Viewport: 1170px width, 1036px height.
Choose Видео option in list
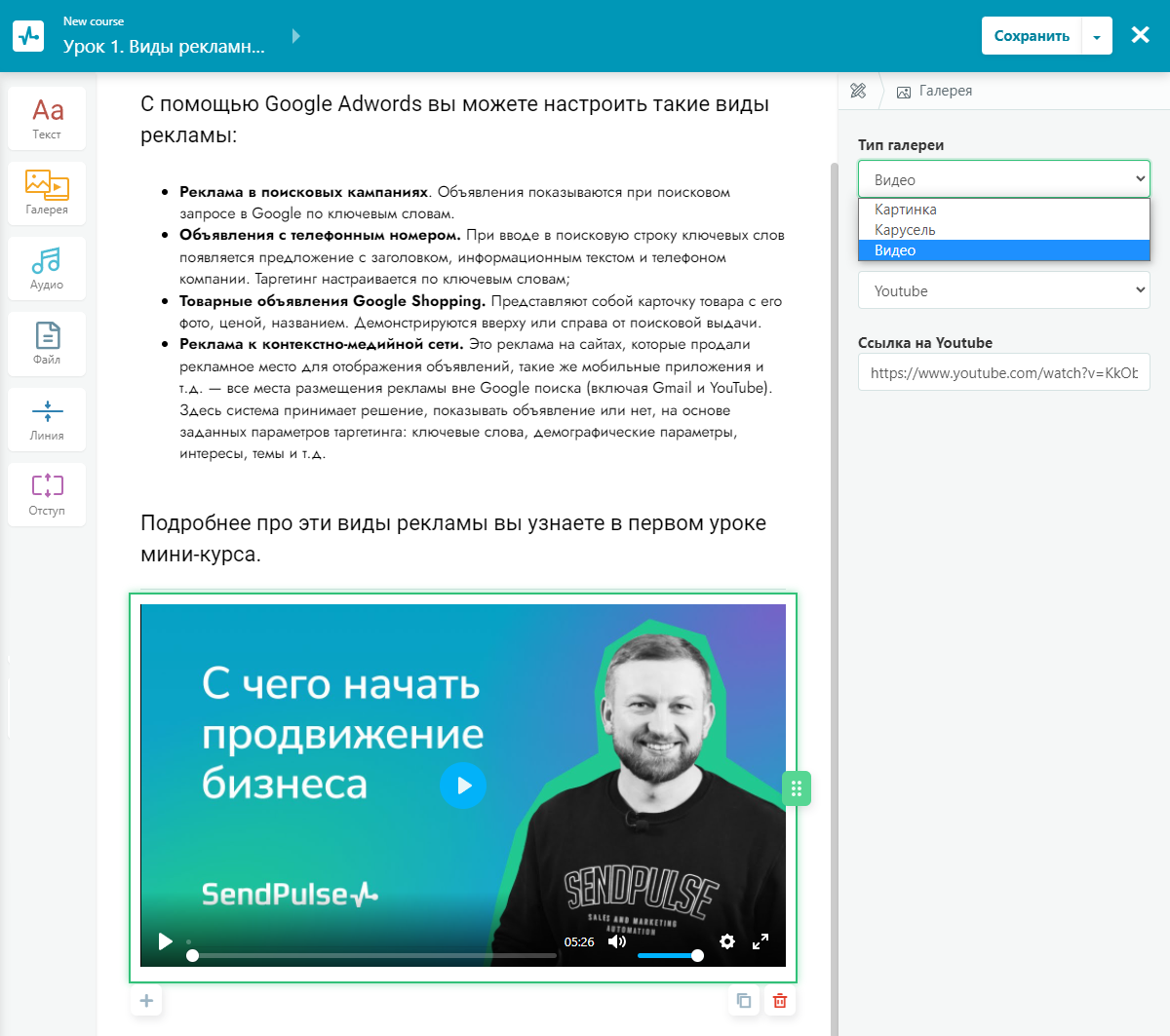point(1004,250)
